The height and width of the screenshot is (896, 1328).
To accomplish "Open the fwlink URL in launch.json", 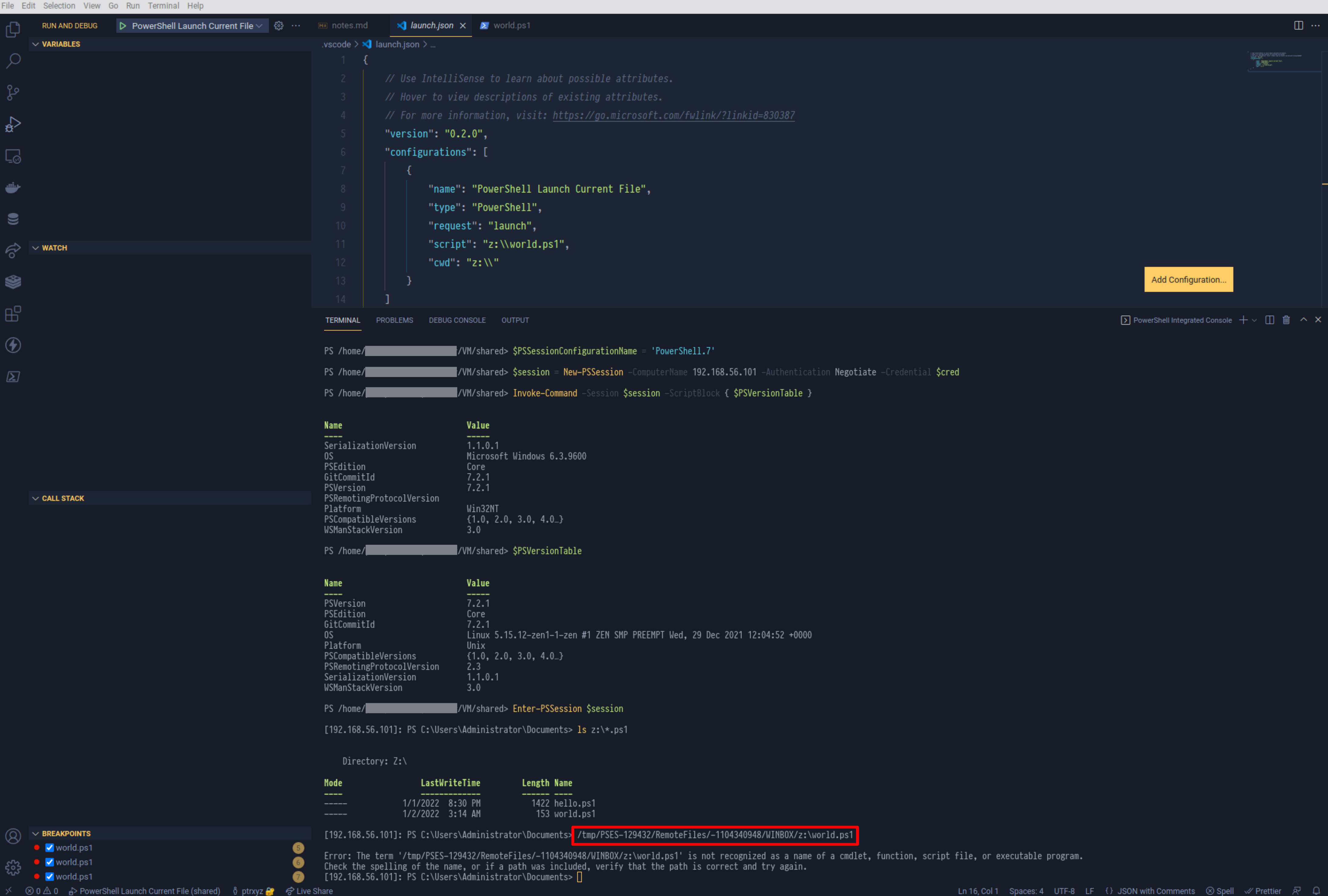I will [x=673, y=115].
